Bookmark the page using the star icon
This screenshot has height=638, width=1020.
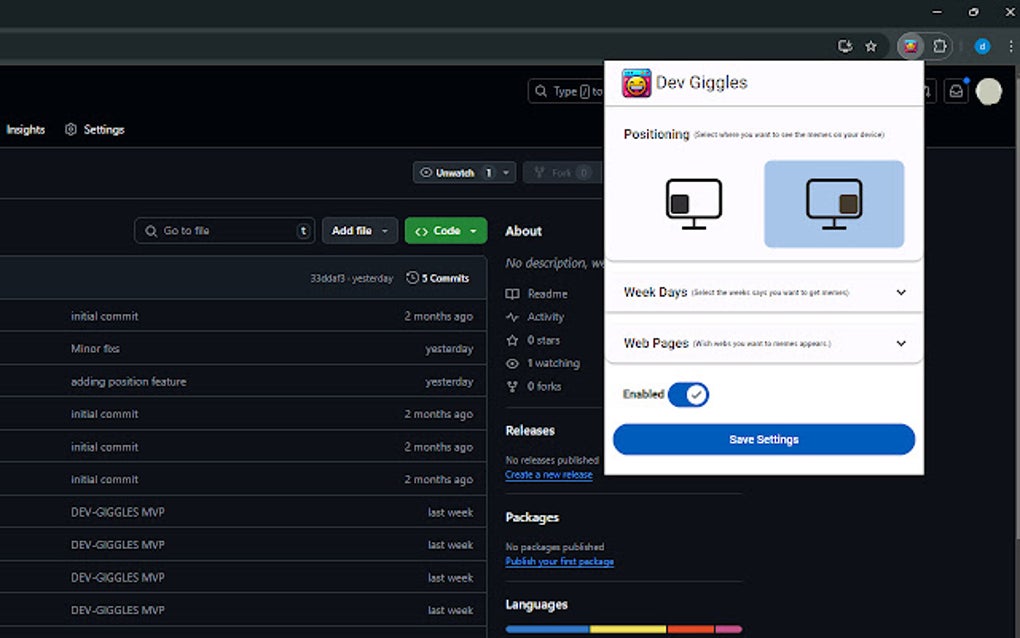(871, 46)
